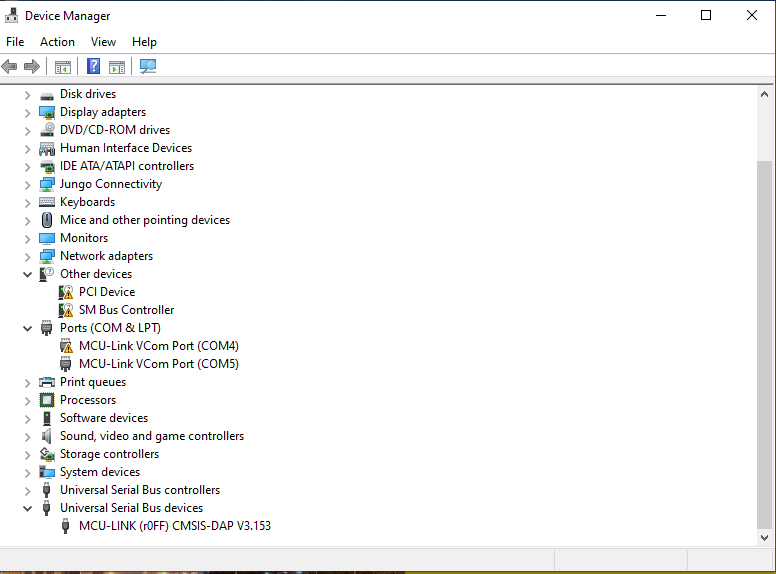Expand the Monitors node
Image resolution: width=776 pixels, height=574 pixels.
(28, 239)
